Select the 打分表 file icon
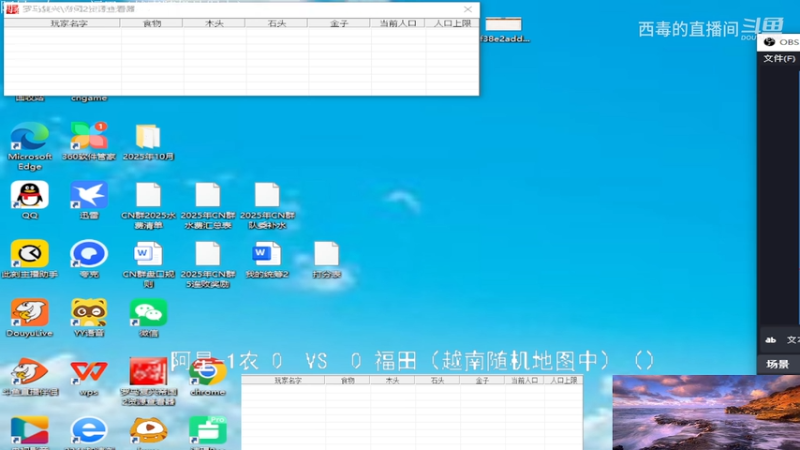This screenshot has height=450, width=800. click(x=327, y=259)
